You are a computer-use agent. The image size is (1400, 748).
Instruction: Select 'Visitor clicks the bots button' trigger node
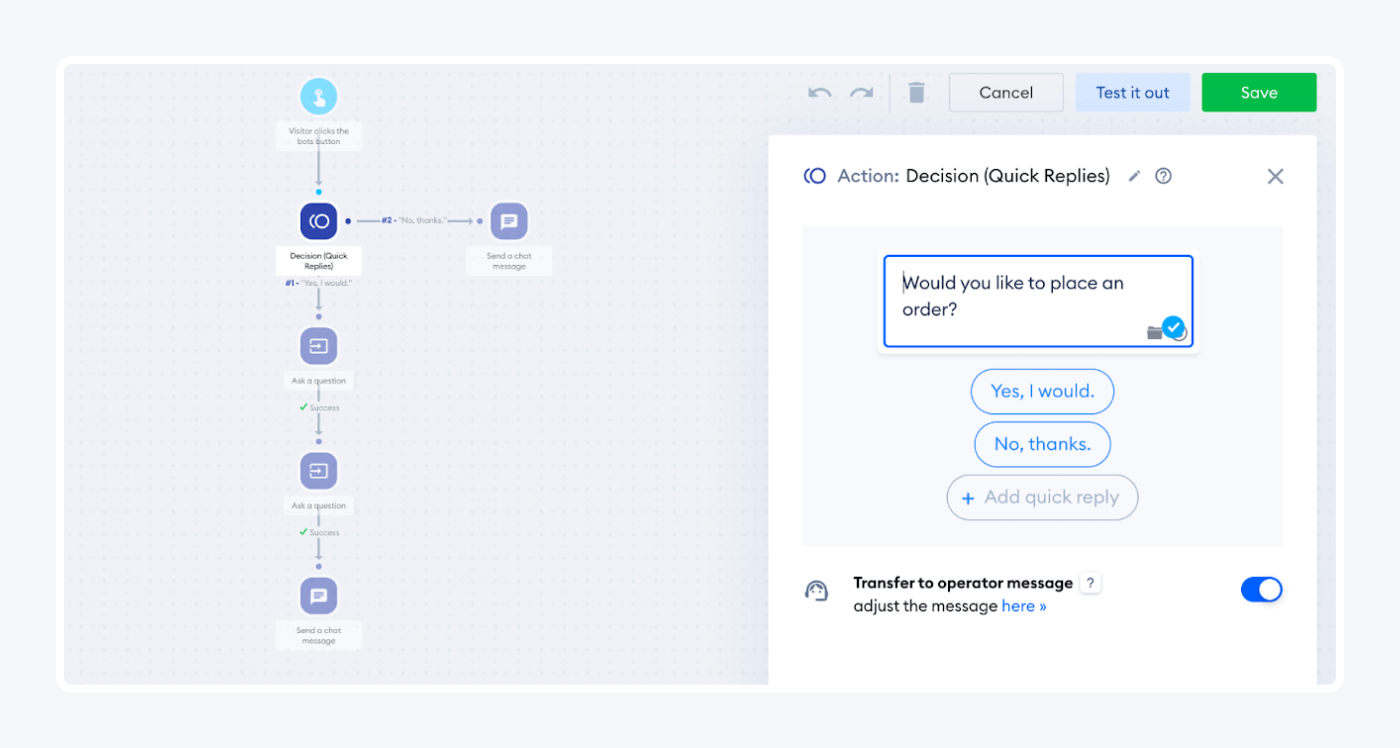point(319,97)
